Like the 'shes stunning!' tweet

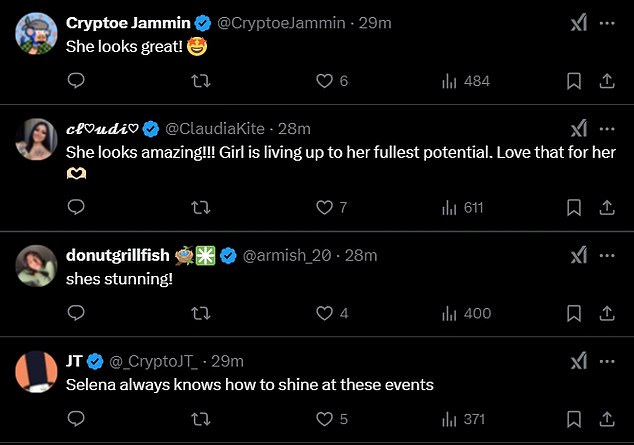(x=332, y=313)
